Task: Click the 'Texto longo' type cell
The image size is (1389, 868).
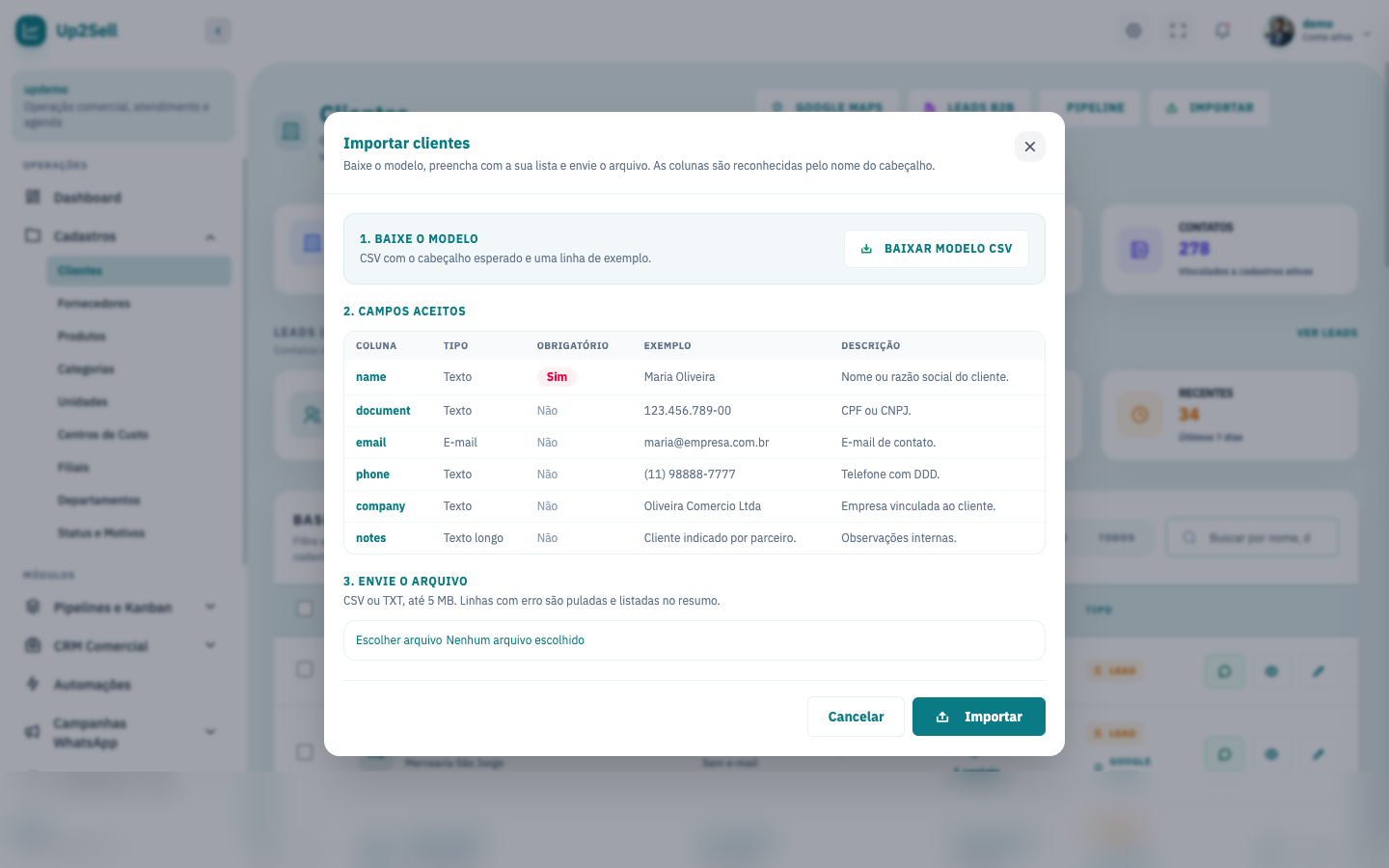Action: (x=474, y=538)
